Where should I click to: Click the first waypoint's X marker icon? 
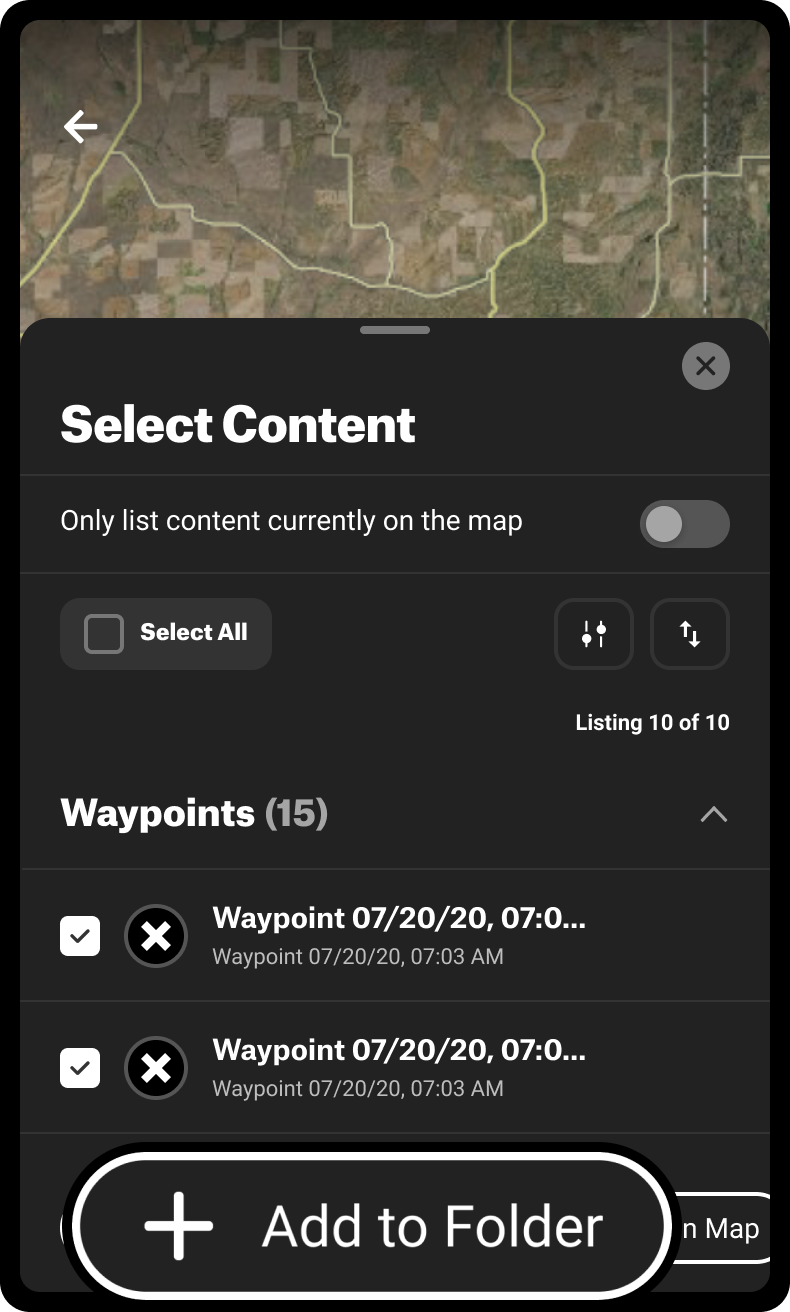[156, 936]
